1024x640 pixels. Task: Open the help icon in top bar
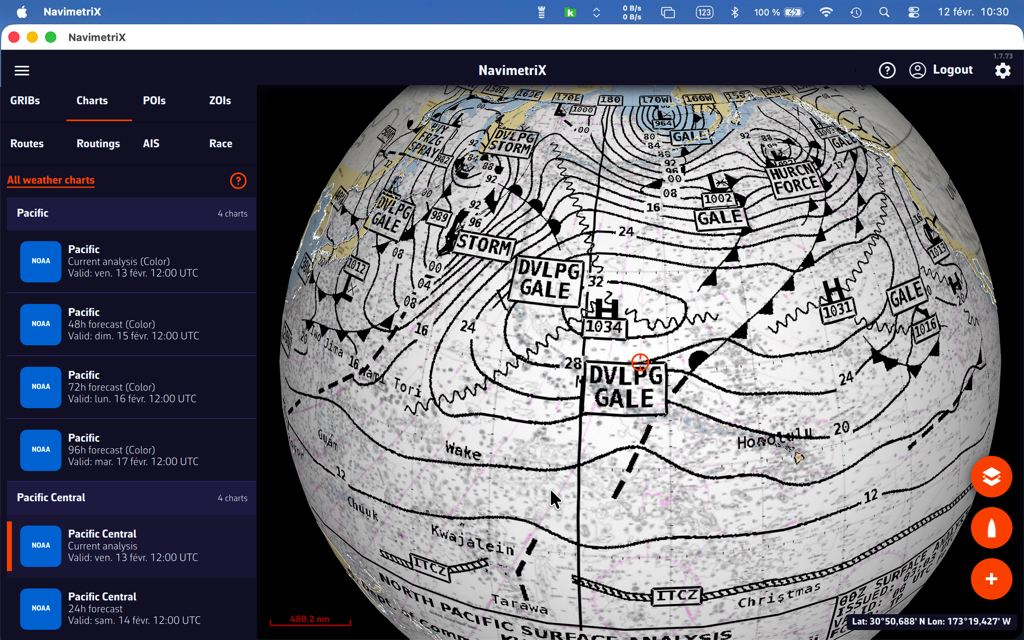click(x=887, y=71)
